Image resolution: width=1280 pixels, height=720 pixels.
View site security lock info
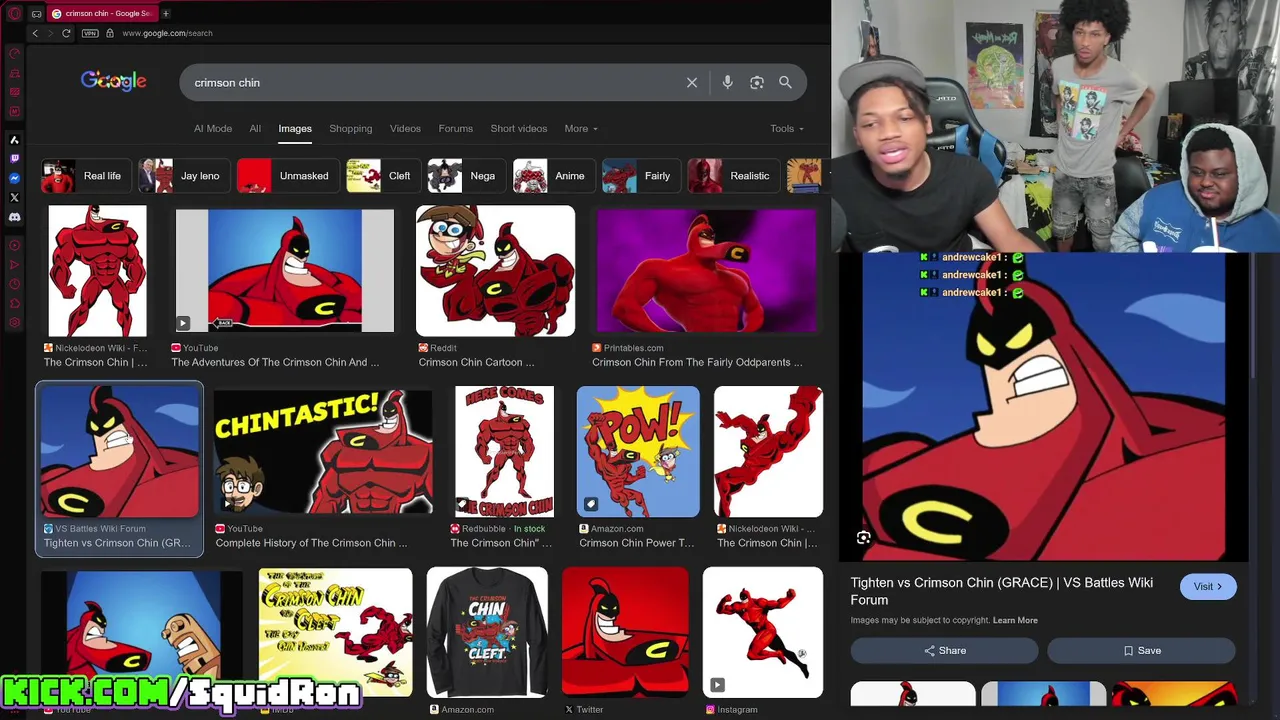[110, 33]
